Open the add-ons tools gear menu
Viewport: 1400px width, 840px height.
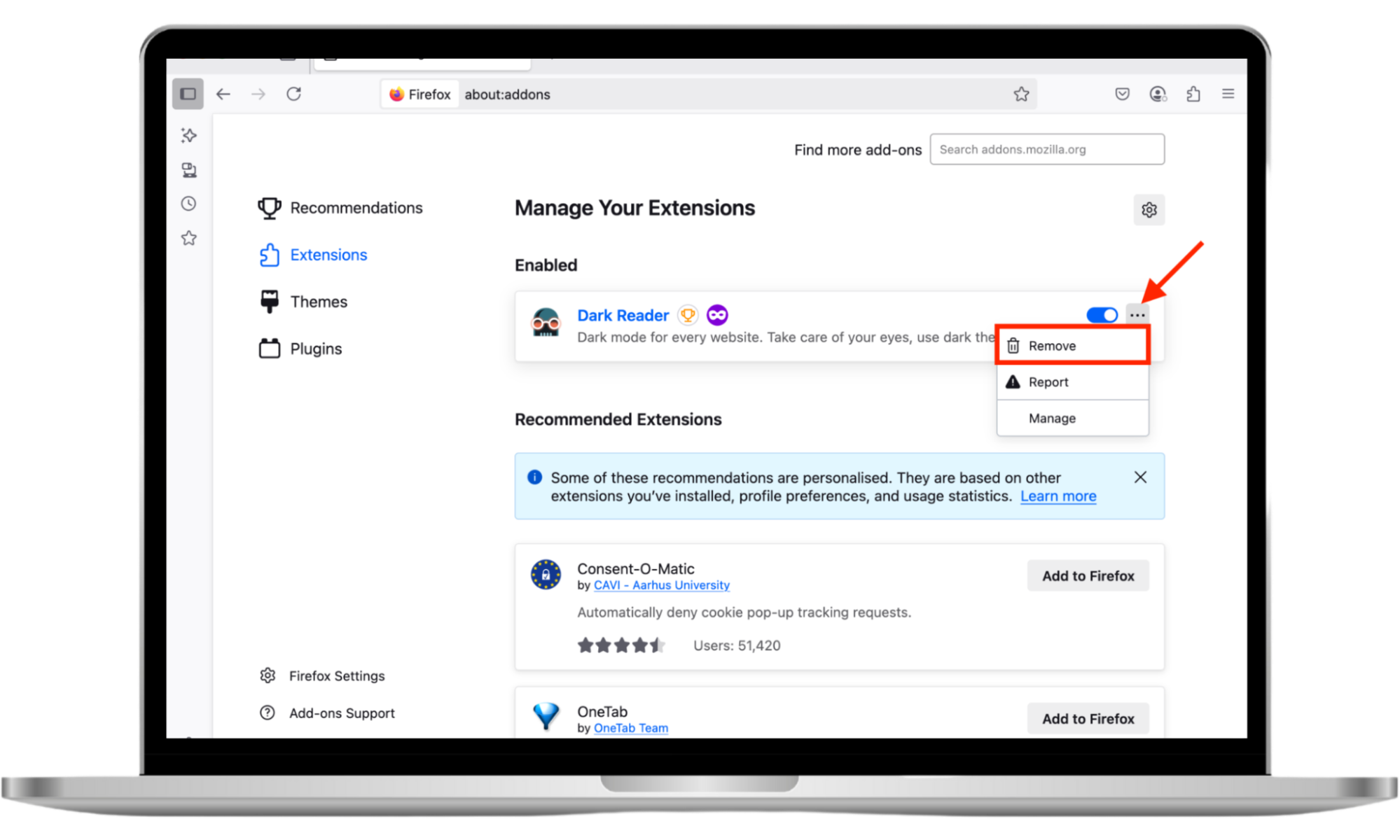point(1149,209)
